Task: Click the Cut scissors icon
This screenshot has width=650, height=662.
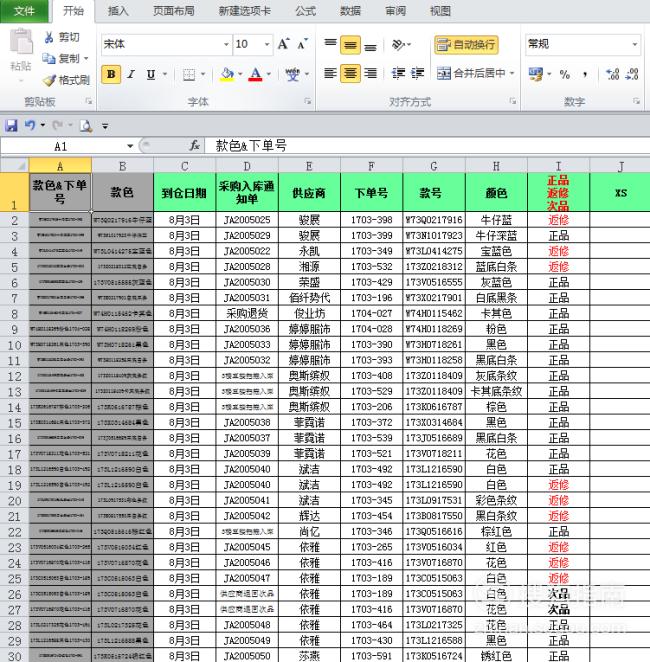Action: [x=49, y=37]
